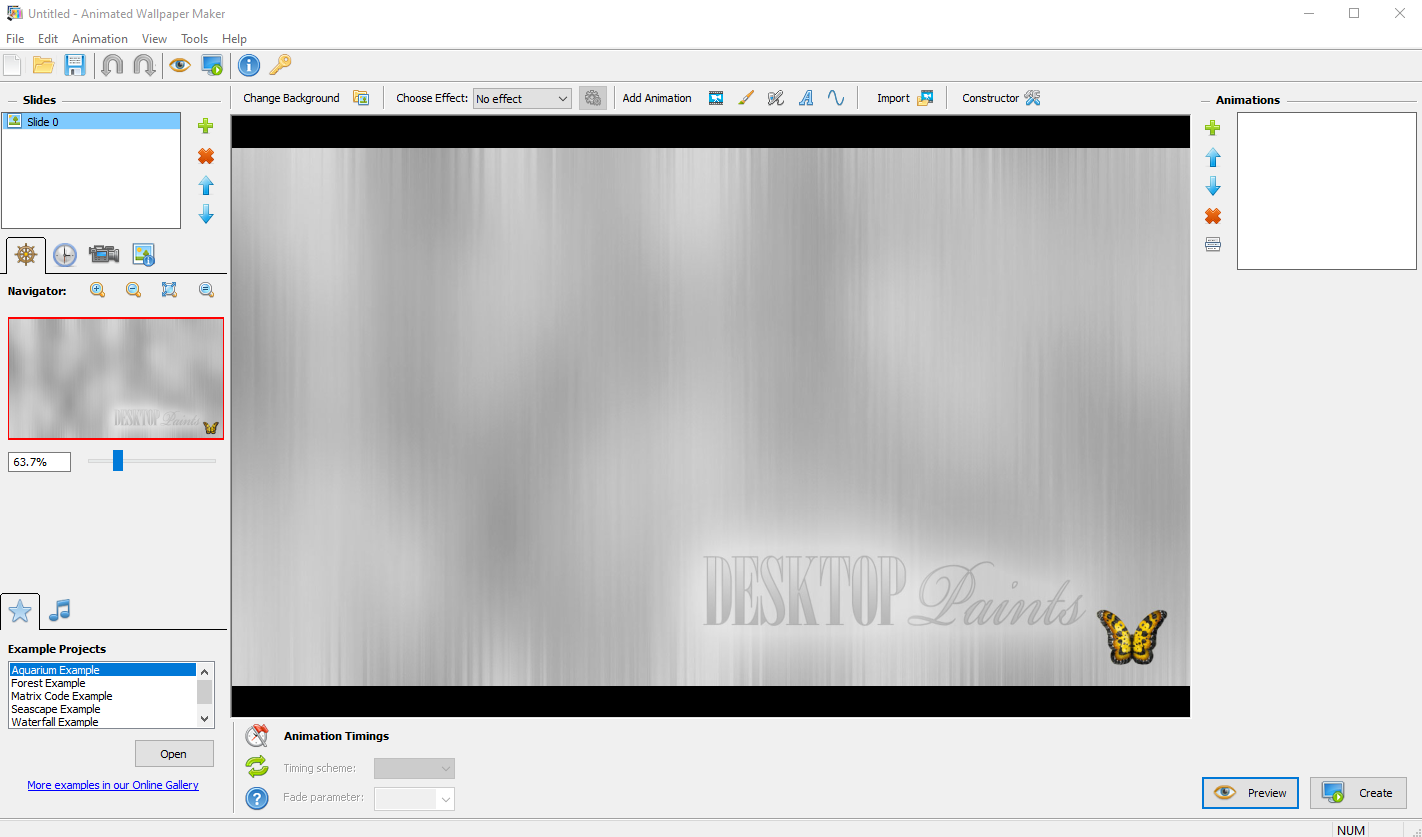Select Matrix Code Example project
1422x837 pixels.
(102, 696)
